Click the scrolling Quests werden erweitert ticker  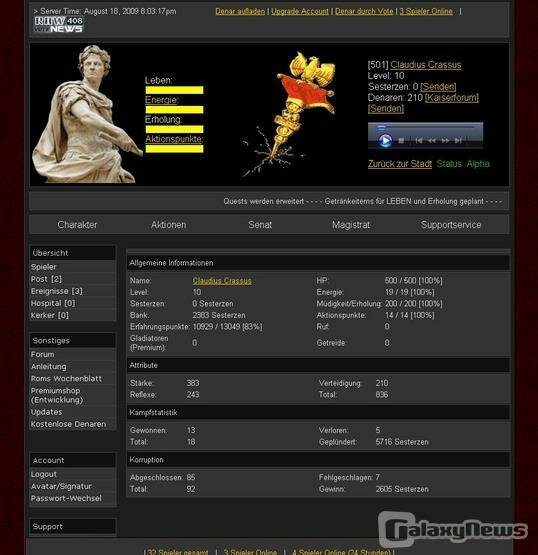pos(362,201)
